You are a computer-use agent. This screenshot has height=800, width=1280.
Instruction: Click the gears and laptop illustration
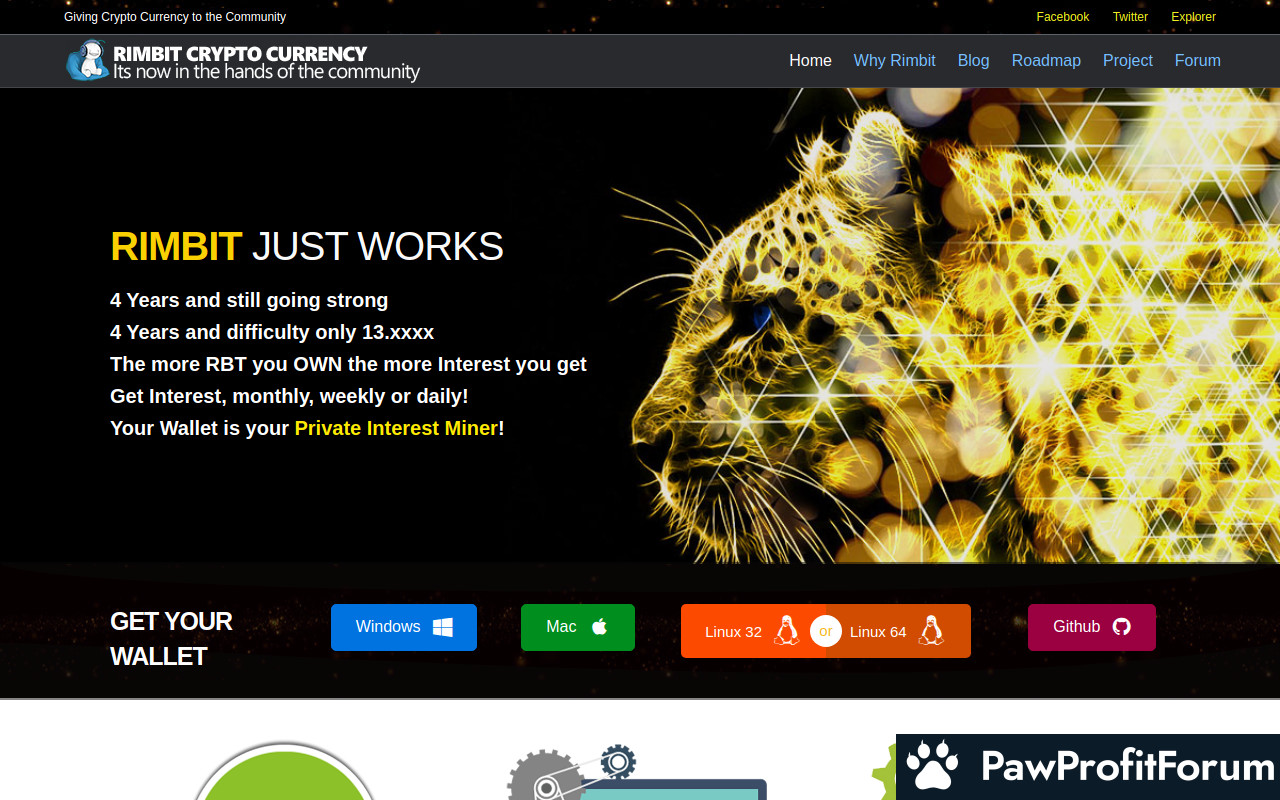pyautogui.click(x=630, y=775)
